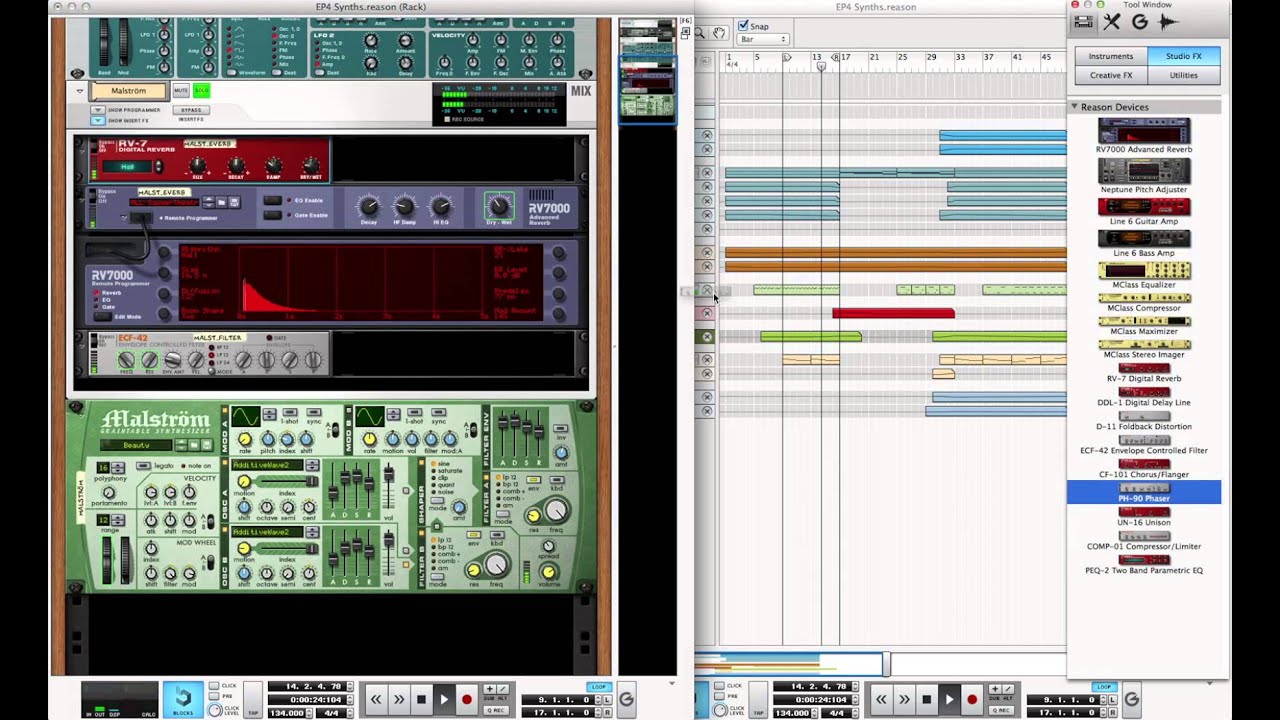Image resolution: width=1280 pixels, height=720 pixels.
Task: Open wrench tools icon in Tool Window
Action: 1112,22
